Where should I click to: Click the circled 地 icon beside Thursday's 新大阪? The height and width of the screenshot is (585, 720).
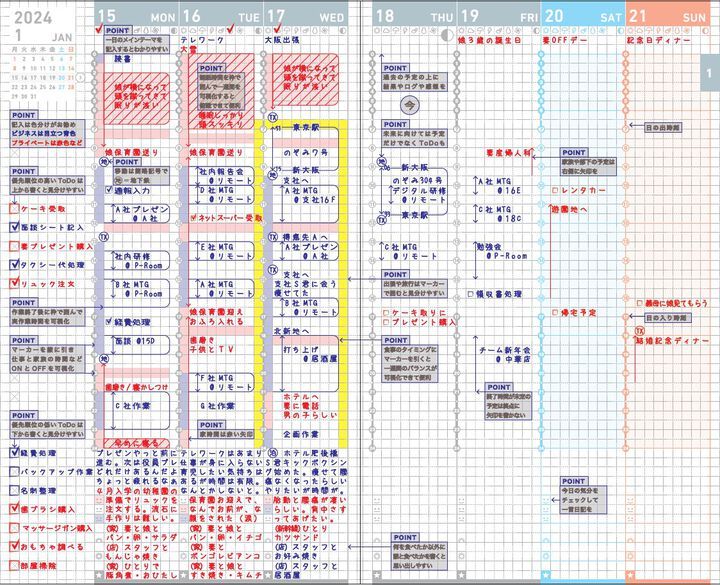pyautogui.click(x=381, y=162)
